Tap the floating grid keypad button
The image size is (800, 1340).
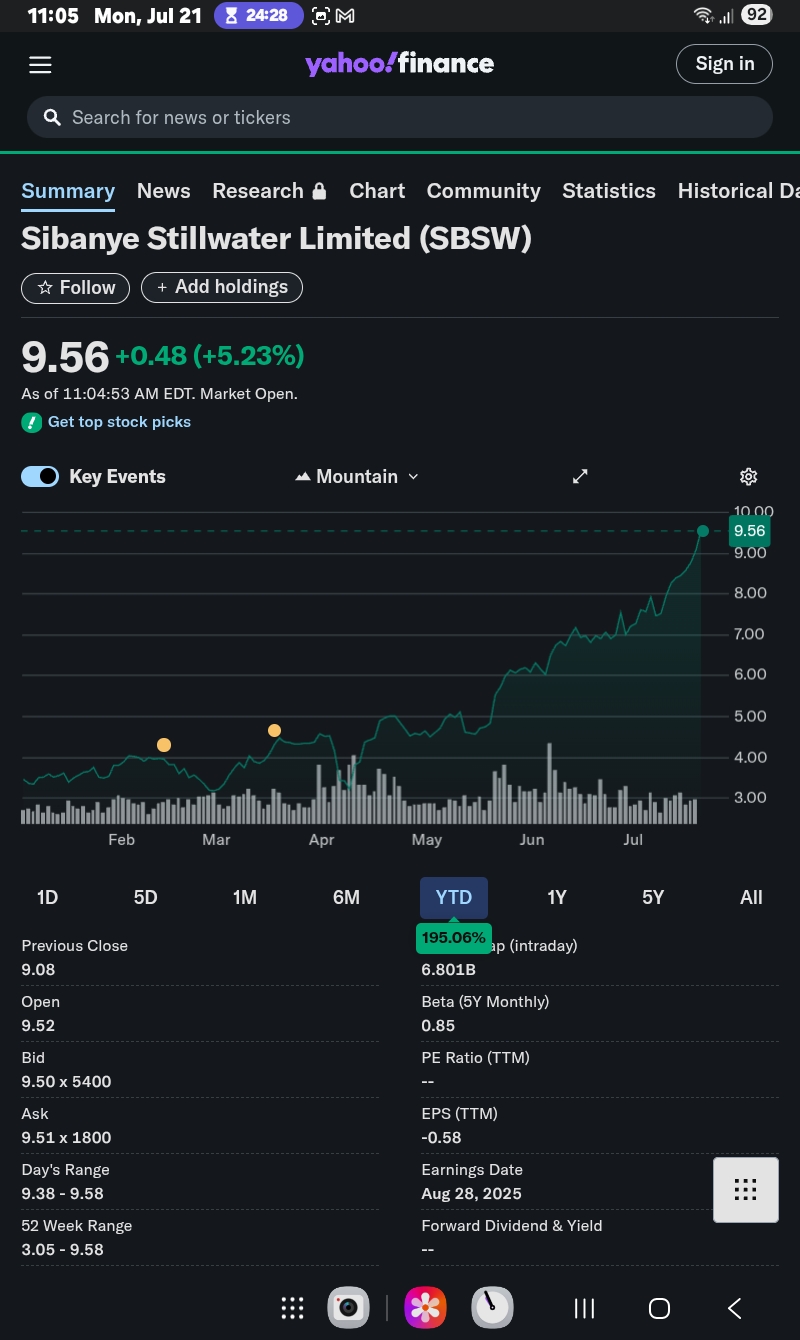746,1190
